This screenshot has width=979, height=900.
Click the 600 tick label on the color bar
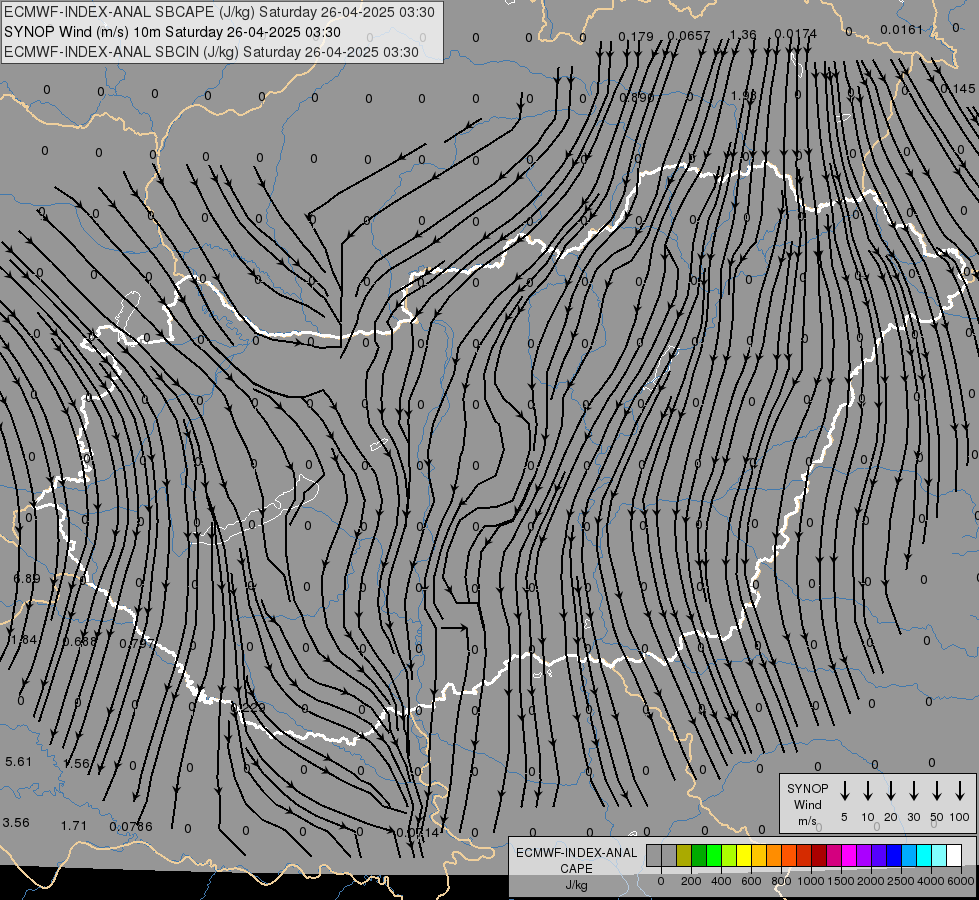click(751, 881)
